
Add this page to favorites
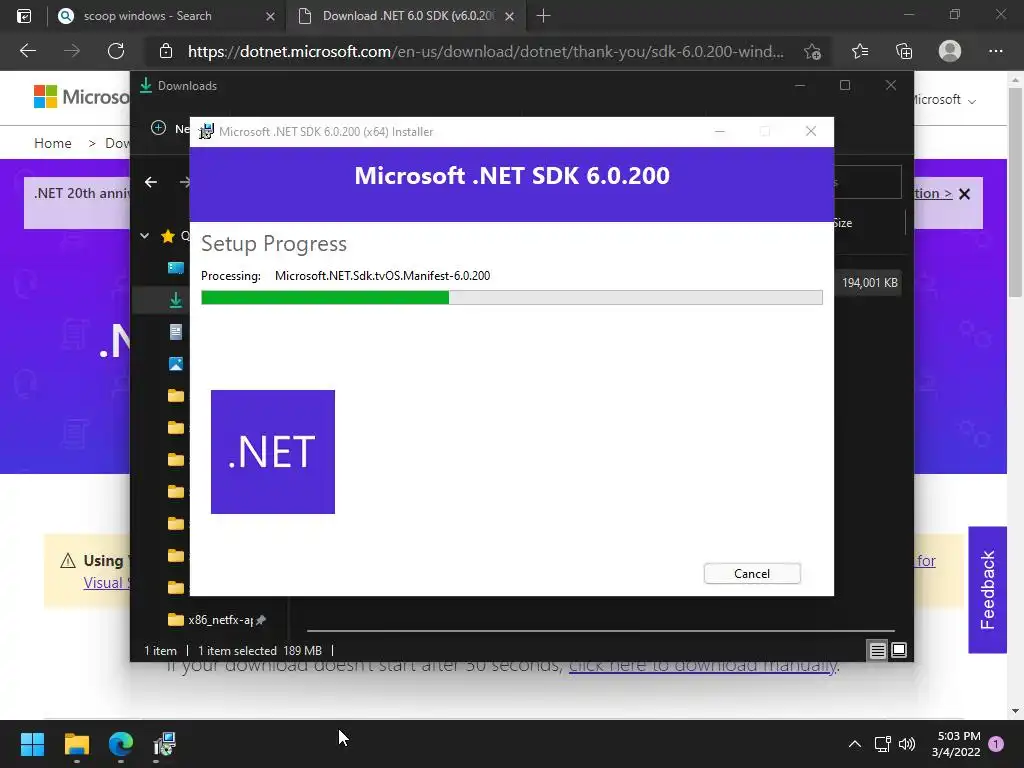812,51
